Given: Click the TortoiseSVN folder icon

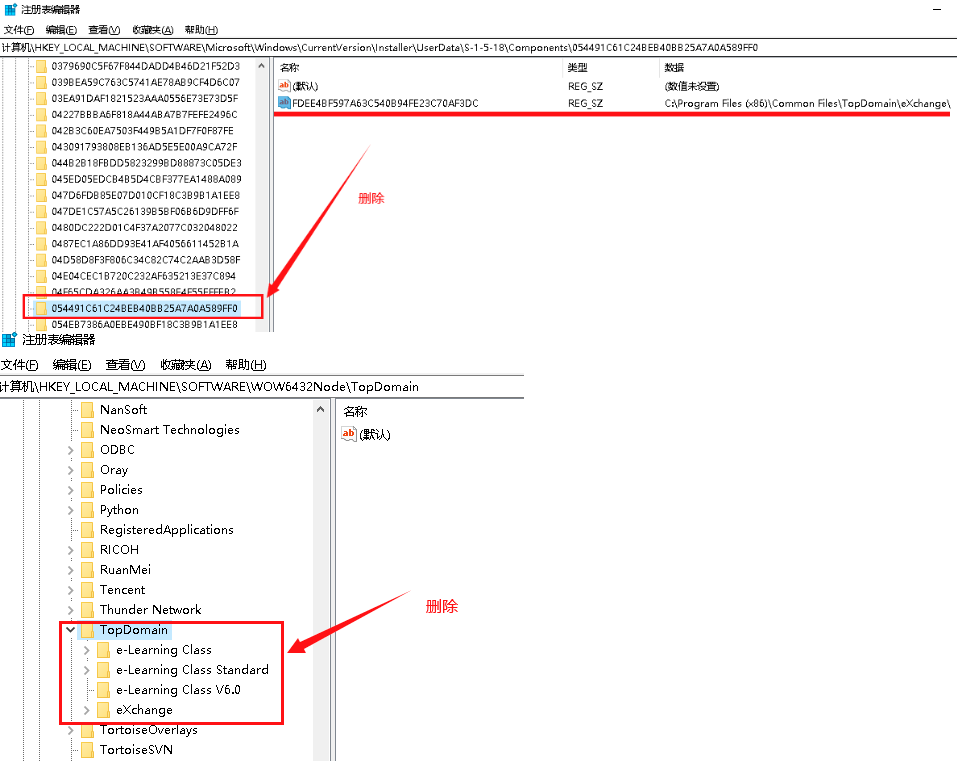Looking at the screenshot, I should [88, 750].
